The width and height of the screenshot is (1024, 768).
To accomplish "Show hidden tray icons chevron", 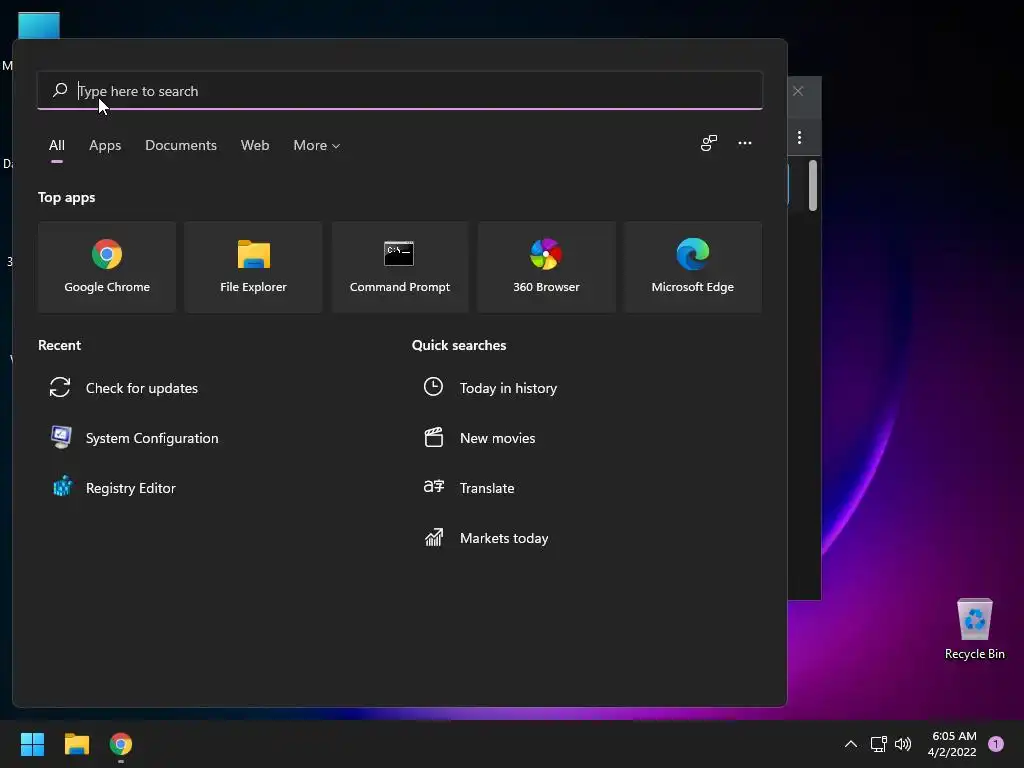I will coord(851,744).
